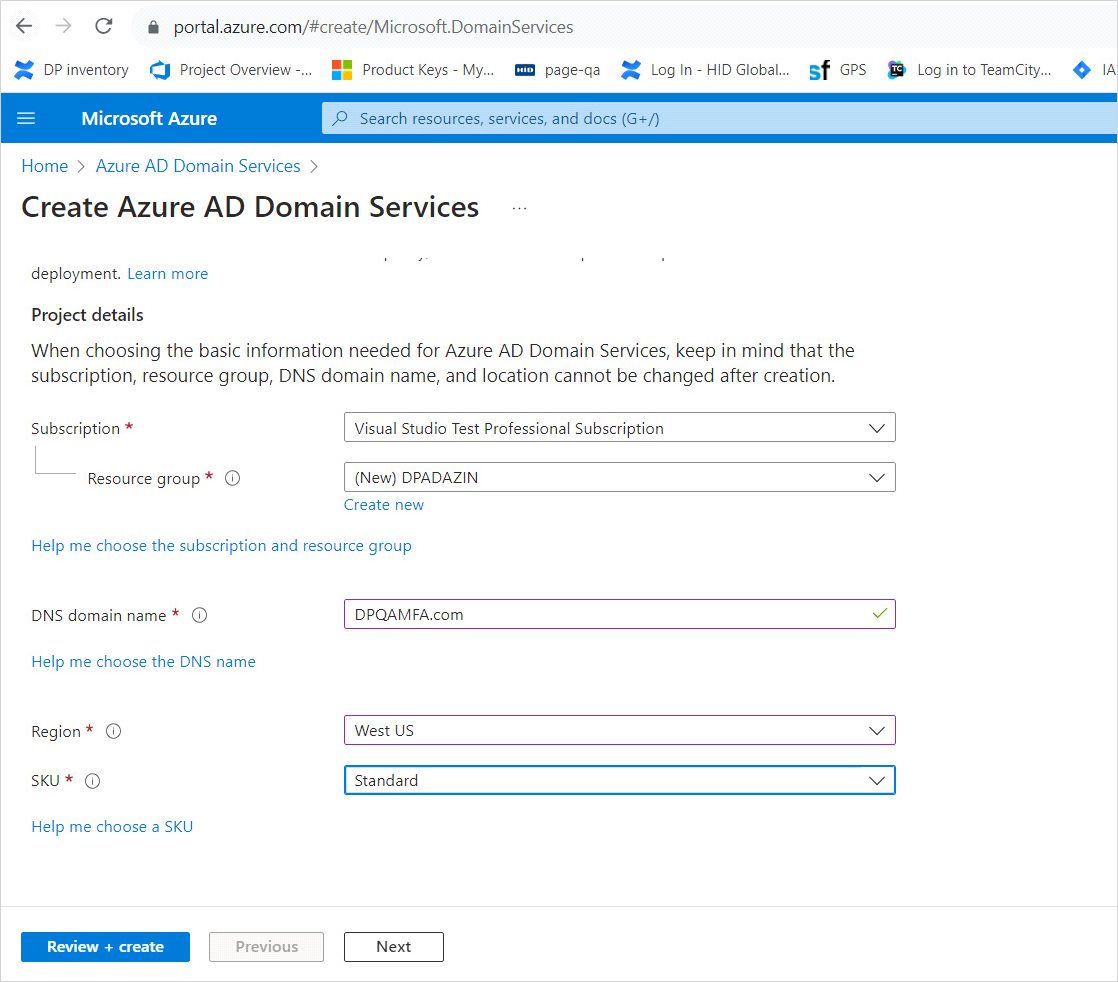The width and height of the screenshot is (1118, 982).
Task: Click the Region info icon
Action: pos(113,732)
